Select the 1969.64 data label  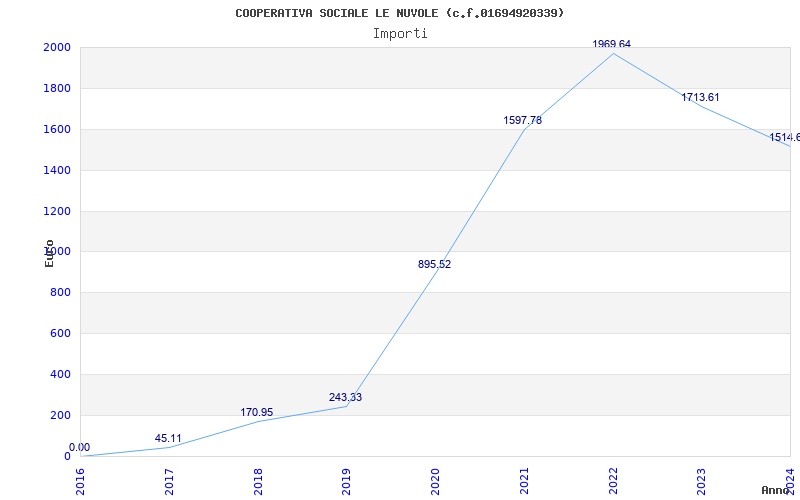point(611,44)
